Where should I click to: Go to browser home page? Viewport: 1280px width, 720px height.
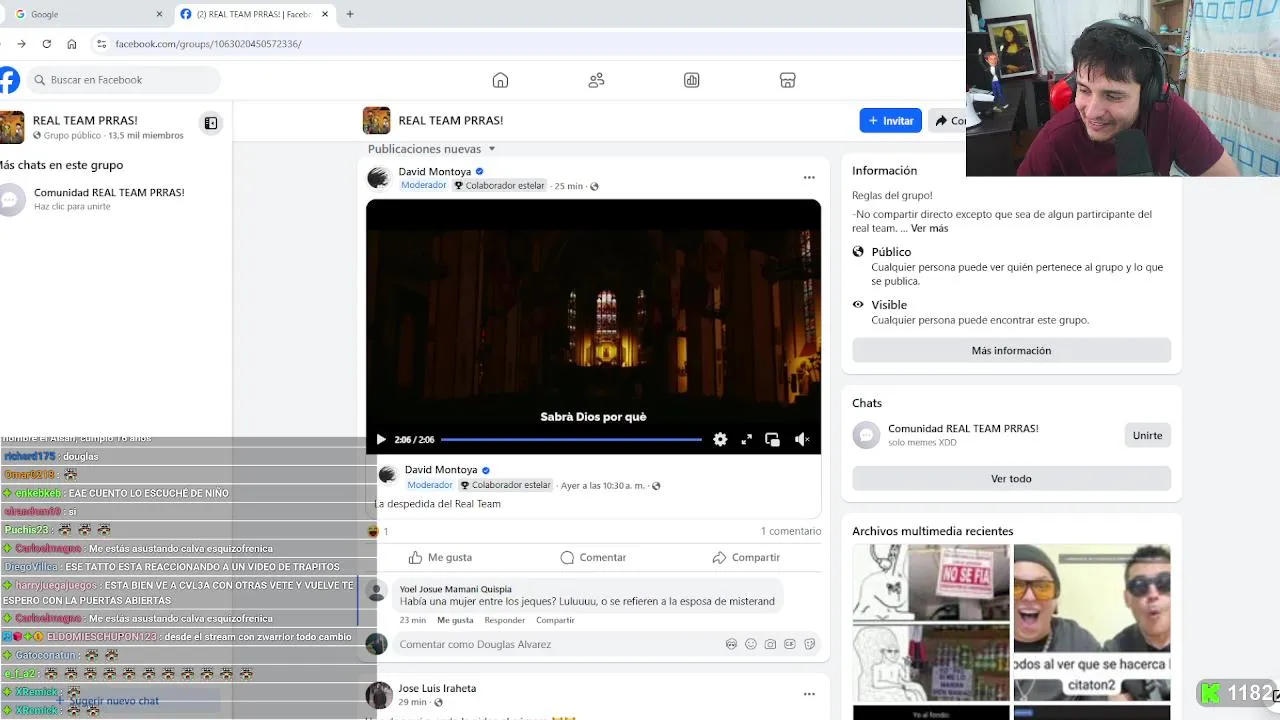(x=71, y=44)
